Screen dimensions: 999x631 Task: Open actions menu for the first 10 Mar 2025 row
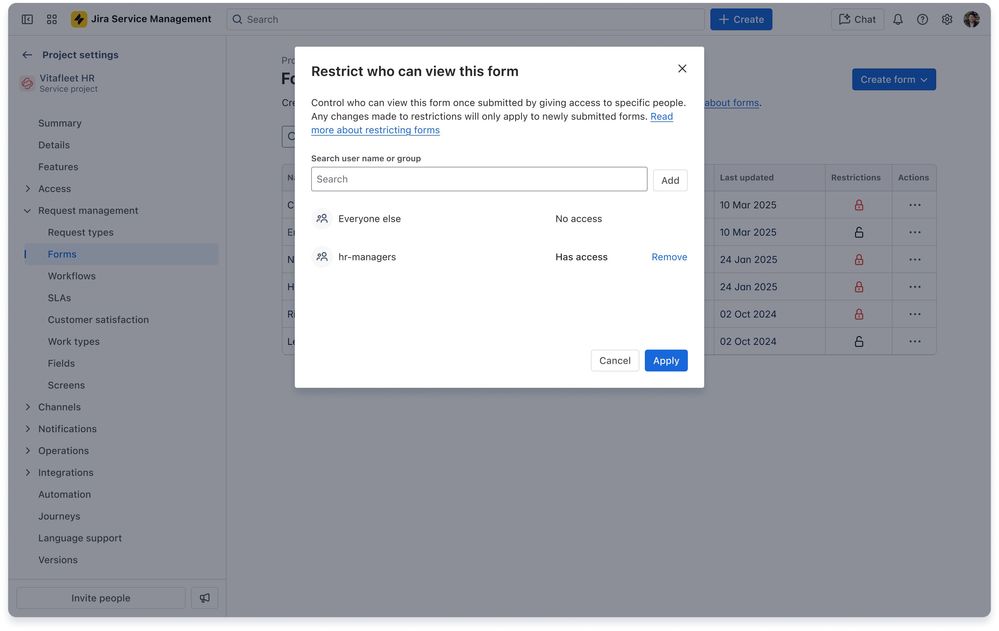click(914, 205)
